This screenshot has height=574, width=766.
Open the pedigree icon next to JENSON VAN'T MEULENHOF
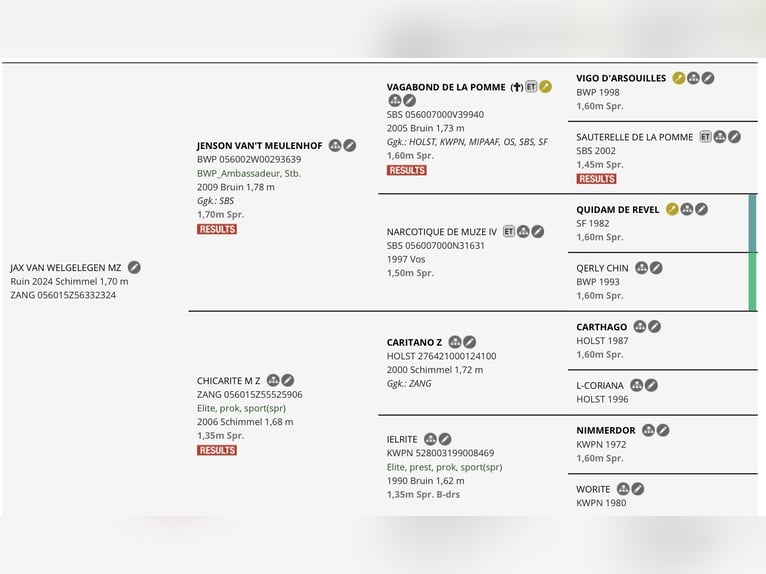[x=335, y=145]
